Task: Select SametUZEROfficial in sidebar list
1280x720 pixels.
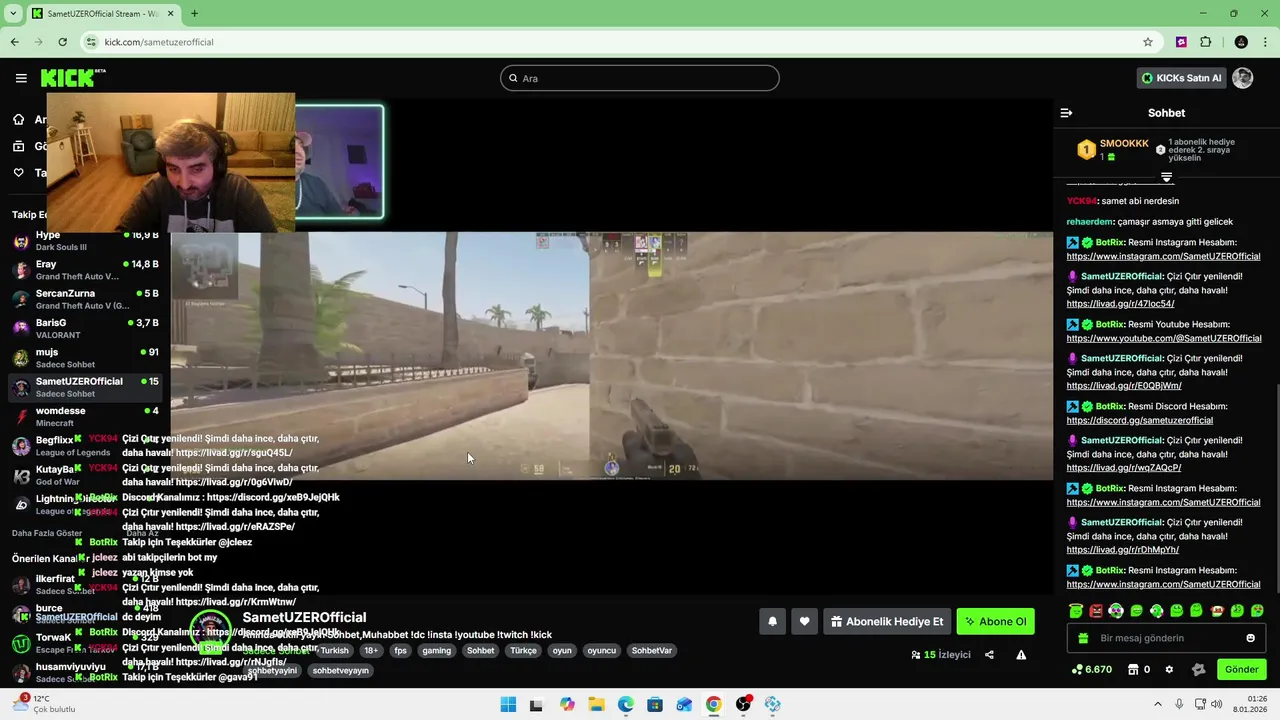Action: coord(84,387)
